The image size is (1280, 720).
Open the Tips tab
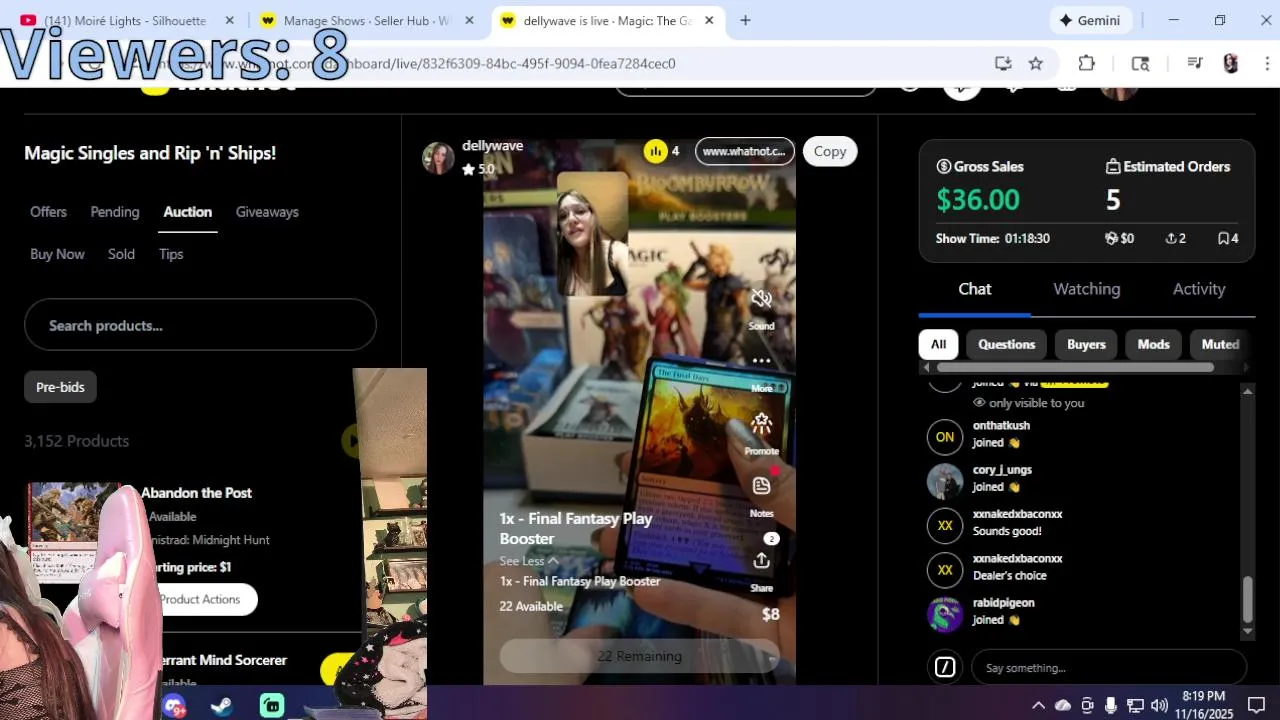click(171, 254)
